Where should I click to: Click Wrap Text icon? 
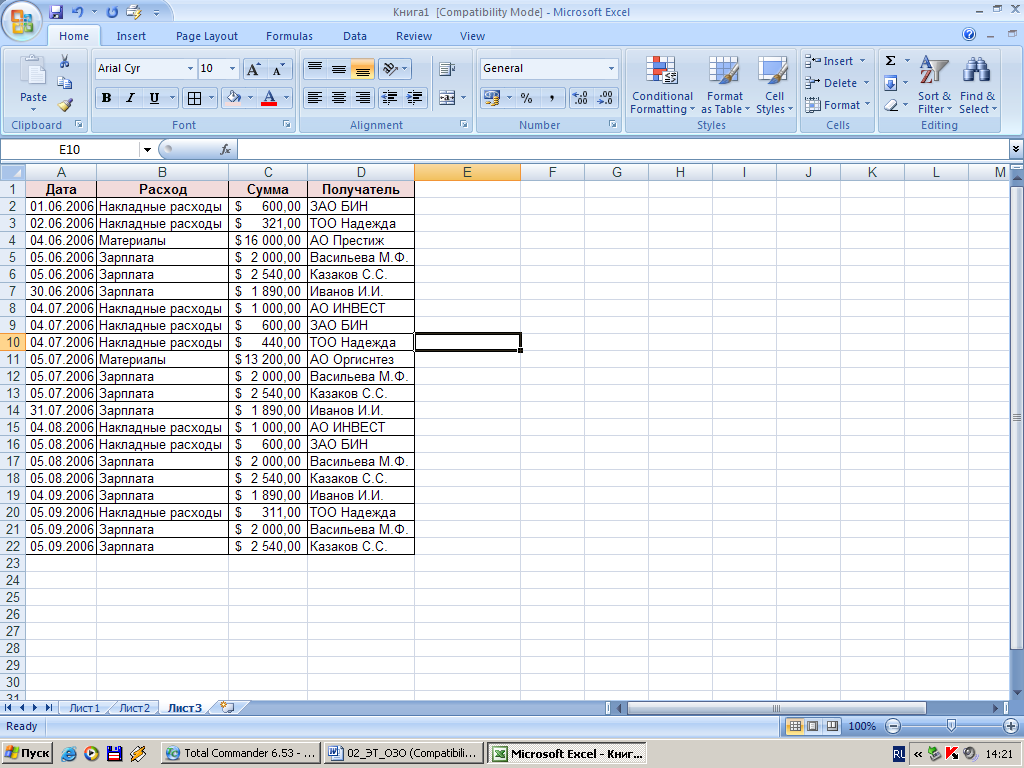pos(447,69)
